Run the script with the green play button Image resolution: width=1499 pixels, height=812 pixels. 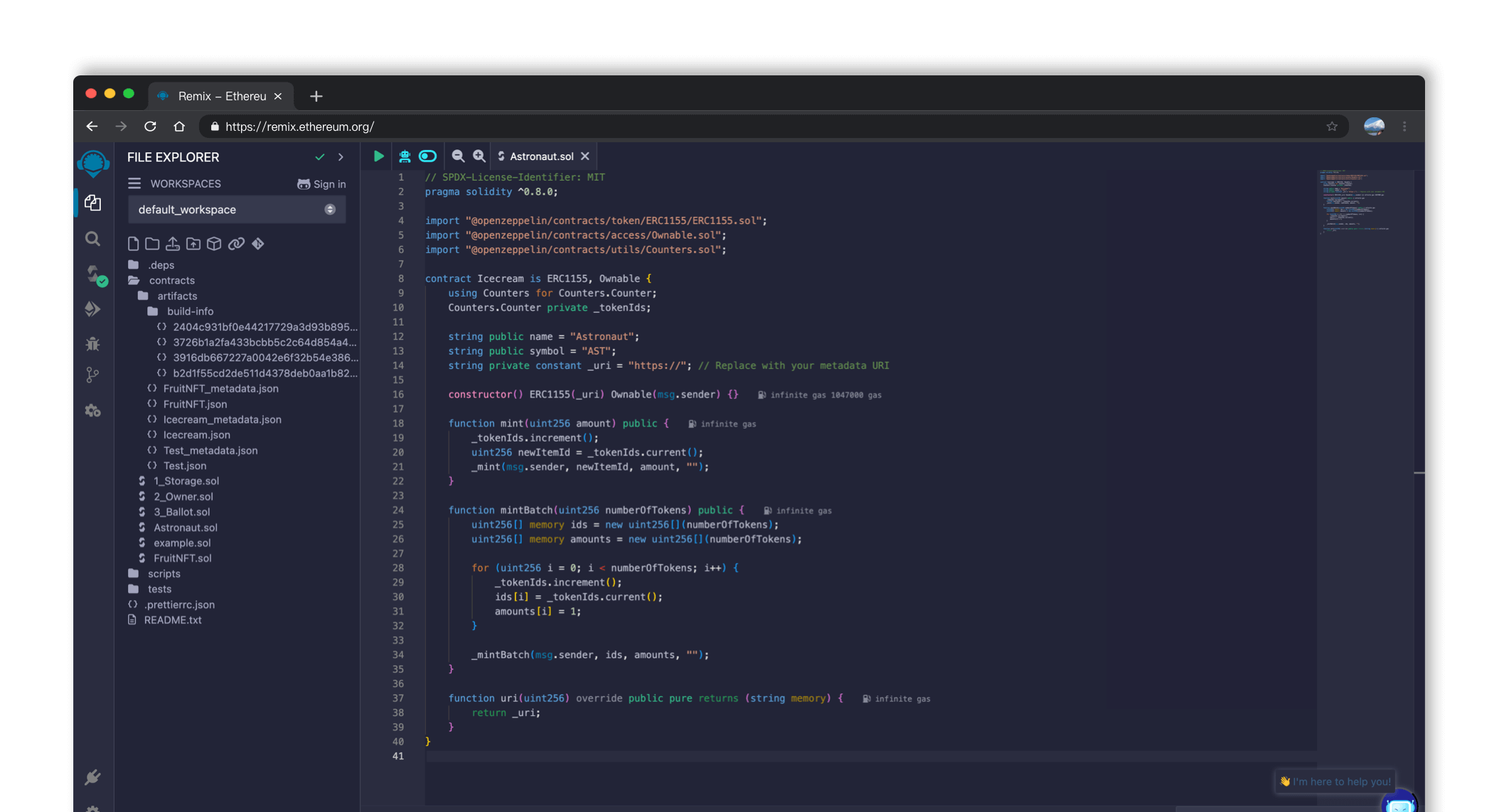tap(378, 156)
